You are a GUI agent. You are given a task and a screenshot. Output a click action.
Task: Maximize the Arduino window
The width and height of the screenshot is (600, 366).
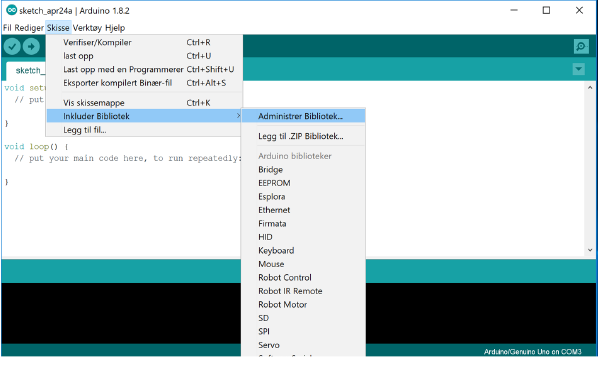546,10
